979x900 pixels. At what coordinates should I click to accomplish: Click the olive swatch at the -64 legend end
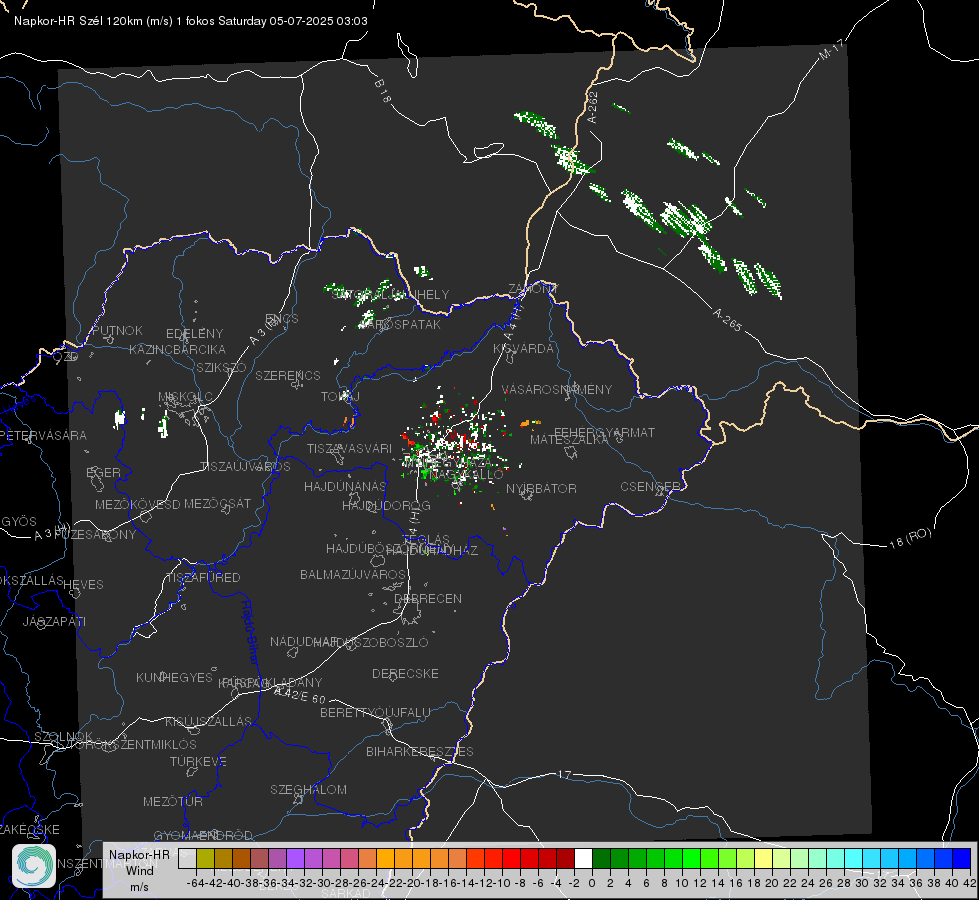205,858
